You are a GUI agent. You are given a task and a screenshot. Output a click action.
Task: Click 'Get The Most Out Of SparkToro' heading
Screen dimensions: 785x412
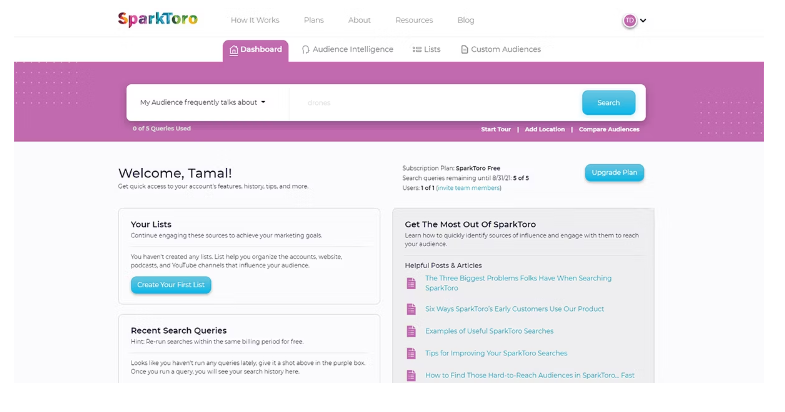[470, 224]
